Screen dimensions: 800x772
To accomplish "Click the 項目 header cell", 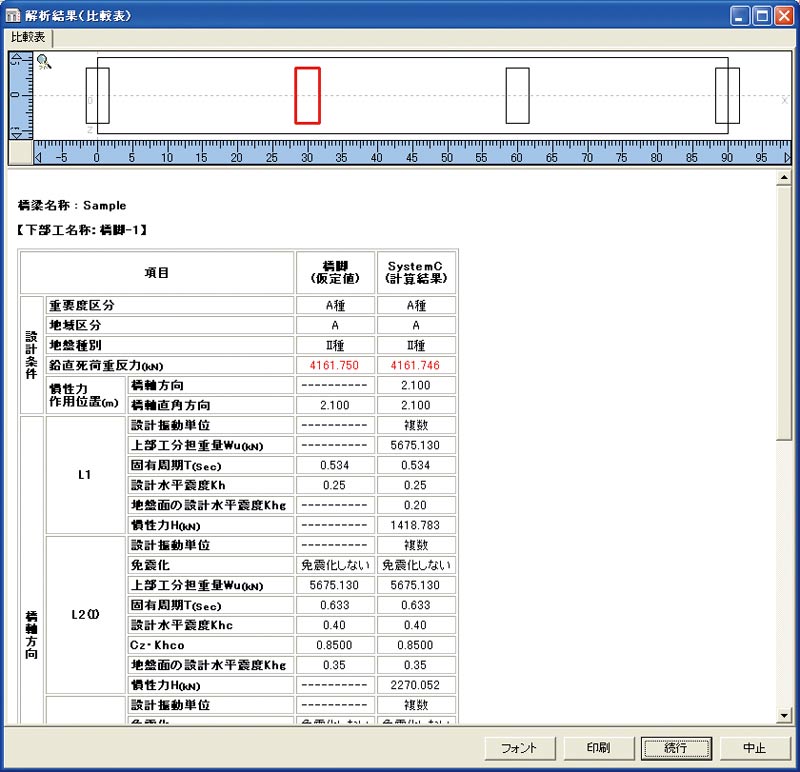I will click(157, 272).
